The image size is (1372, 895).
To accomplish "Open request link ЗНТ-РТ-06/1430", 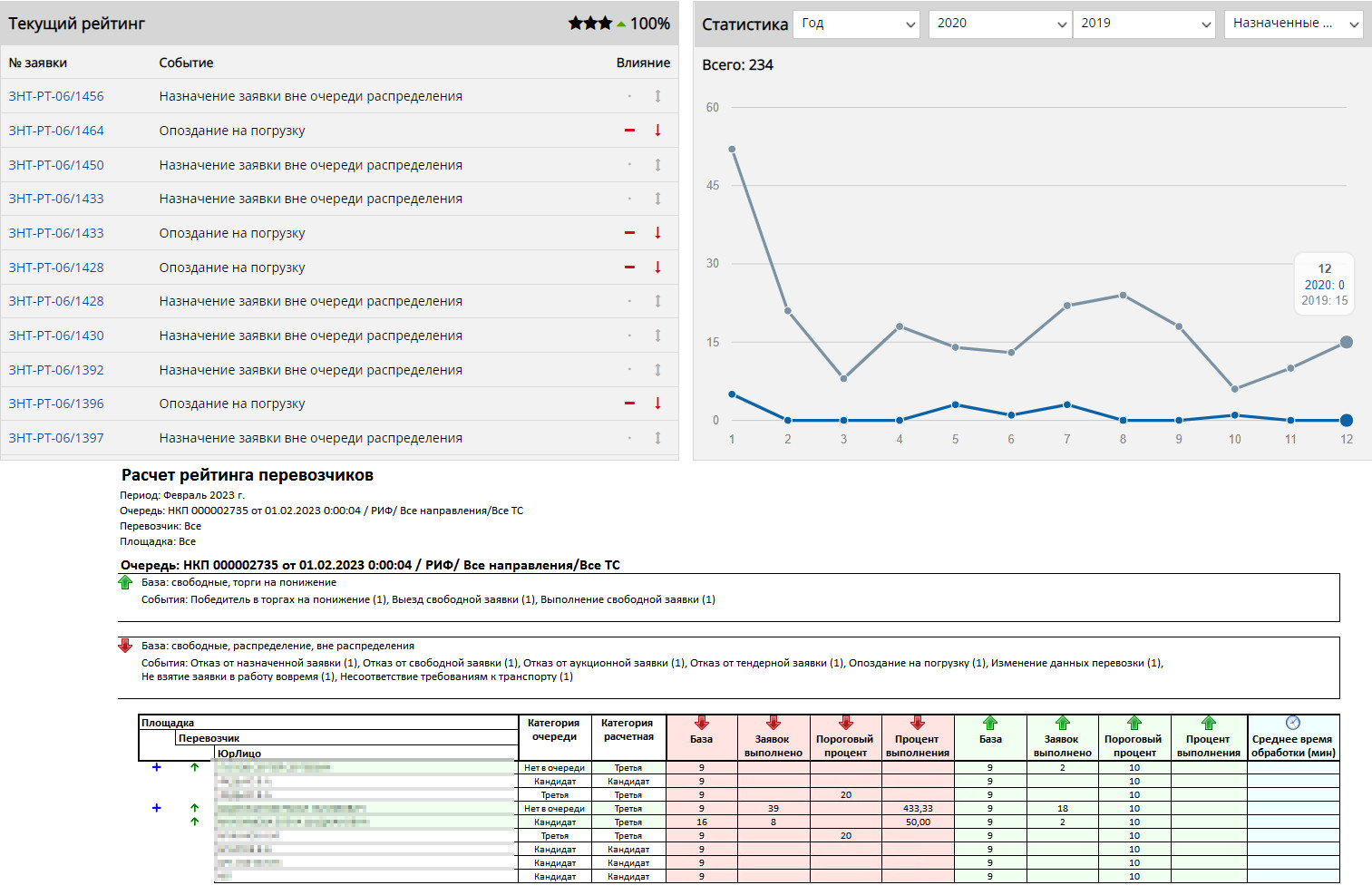I will click(x=56, y=336).
